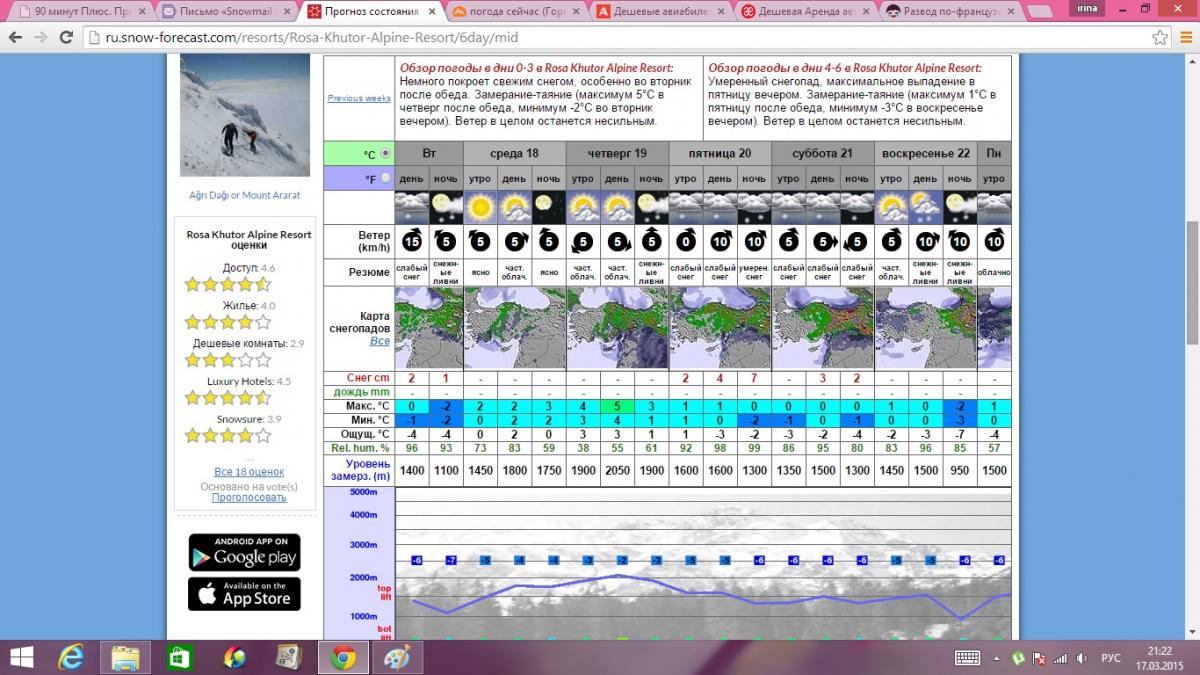Open the Chrome menu (three bars)

click(1184, 37)
